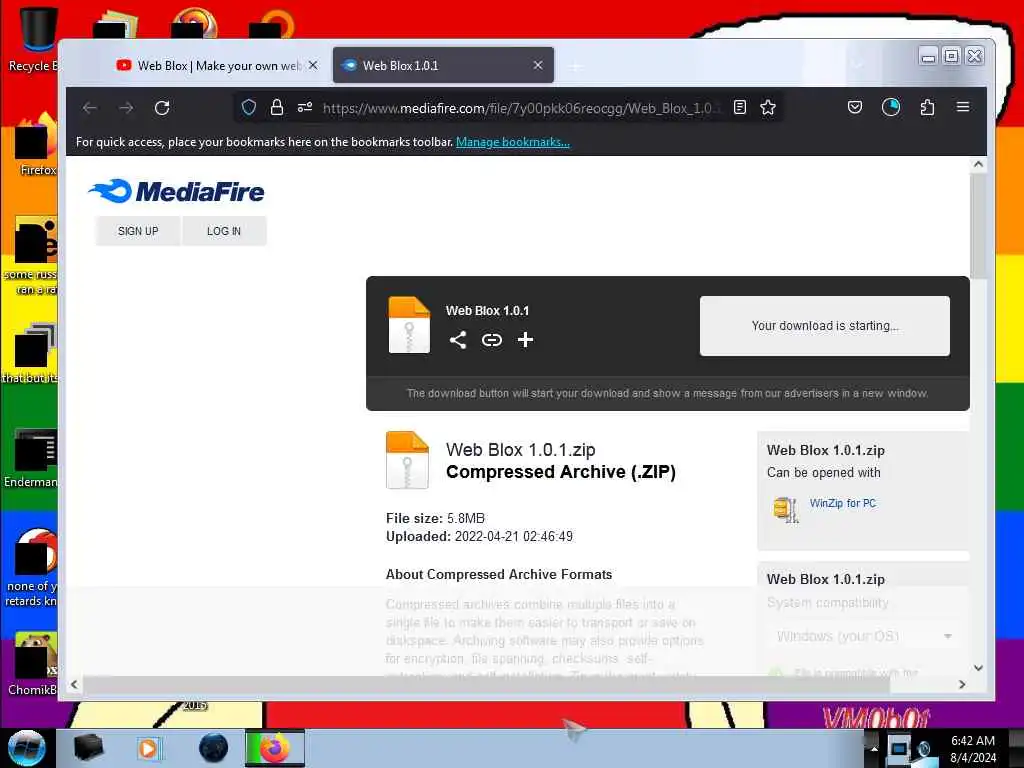Reload the MediaFire page
1024x768 pixels.
(x=162, y=108)
